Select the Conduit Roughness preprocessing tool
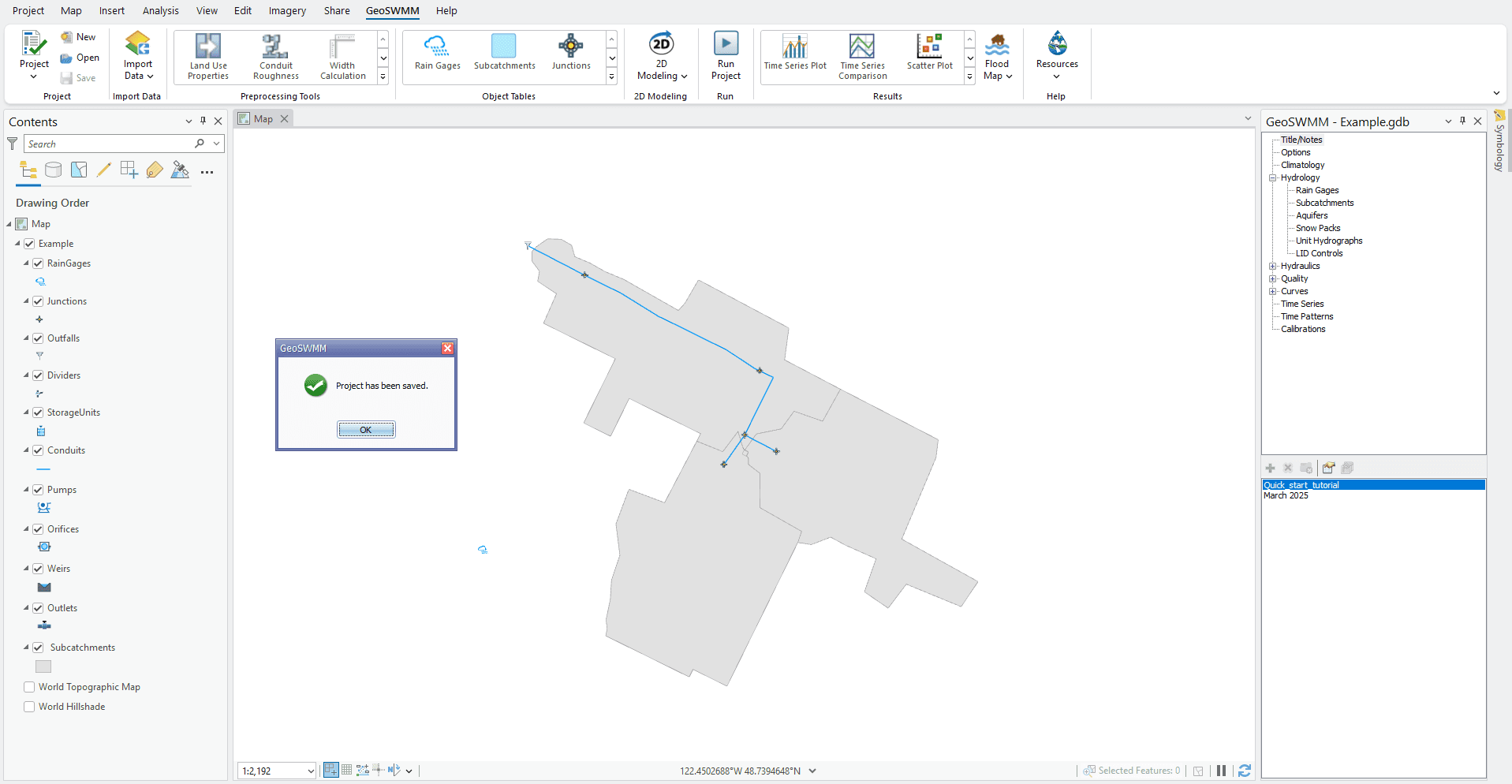This screenshot has height=784, width=1512. click(x=274, y=55)
